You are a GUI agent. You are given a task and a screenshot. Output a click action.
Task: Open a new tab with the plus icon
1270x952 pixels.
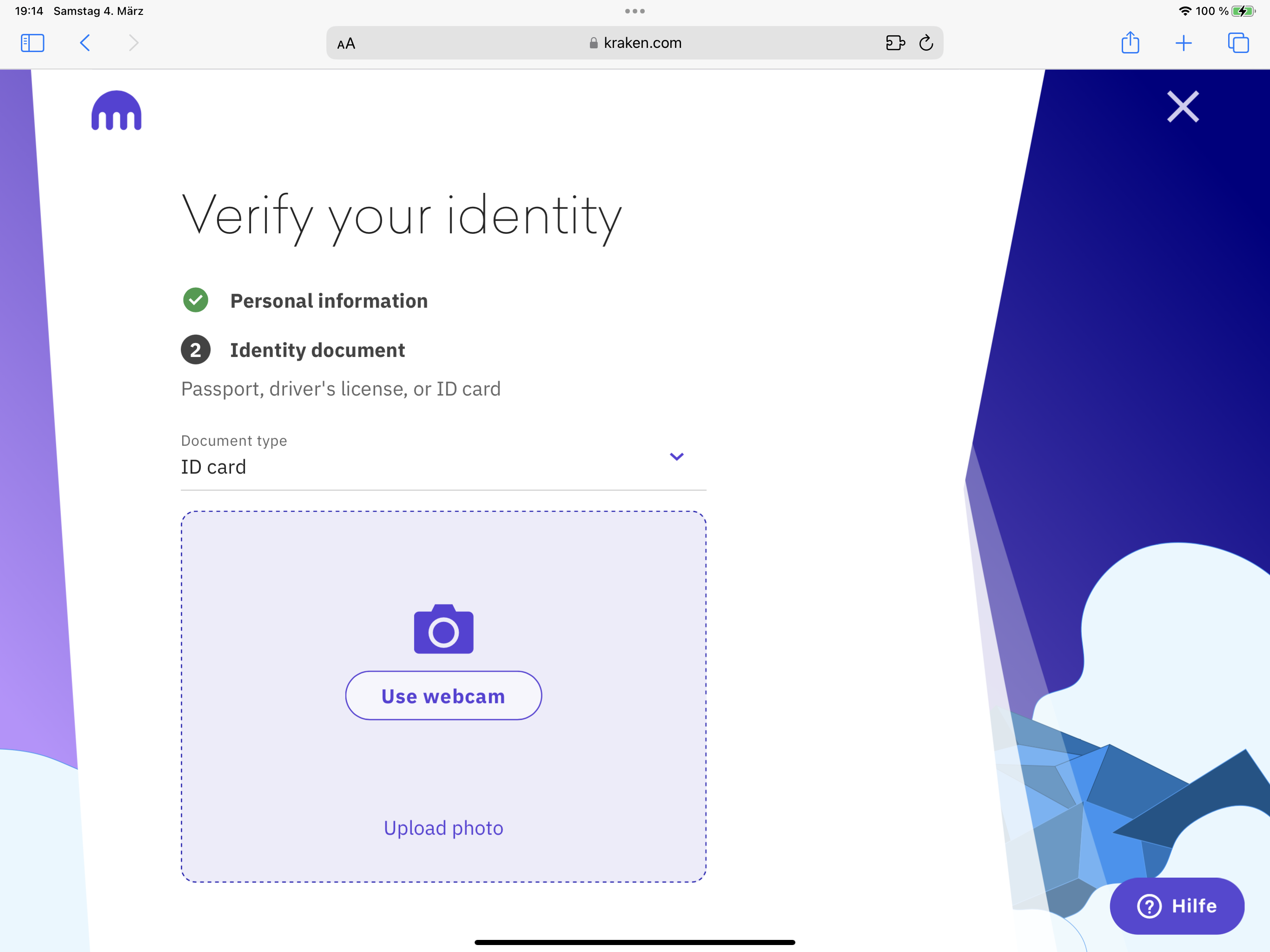pos(1184,43)
